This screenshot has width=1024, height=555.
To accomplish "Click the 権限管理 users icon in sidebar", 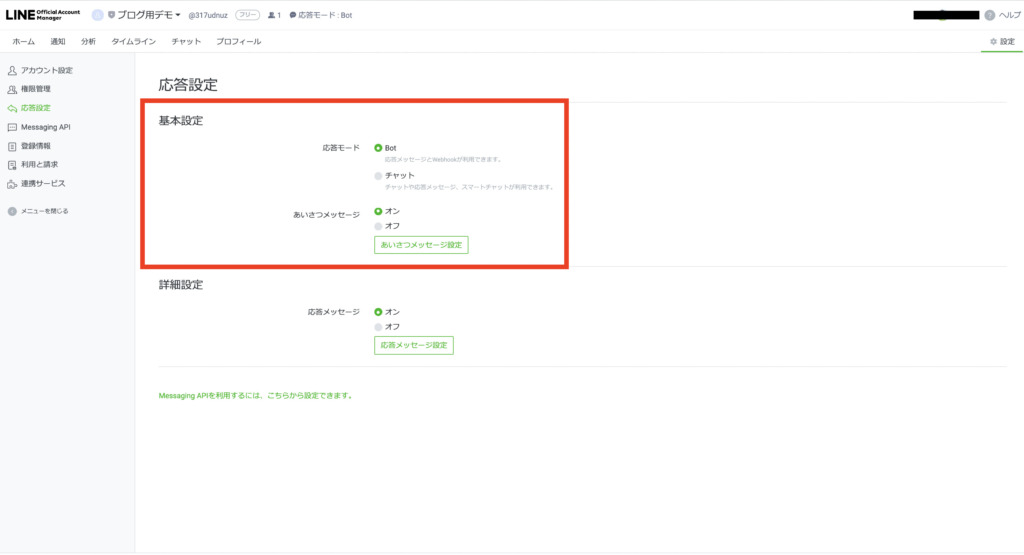I will tap(12, 90).
